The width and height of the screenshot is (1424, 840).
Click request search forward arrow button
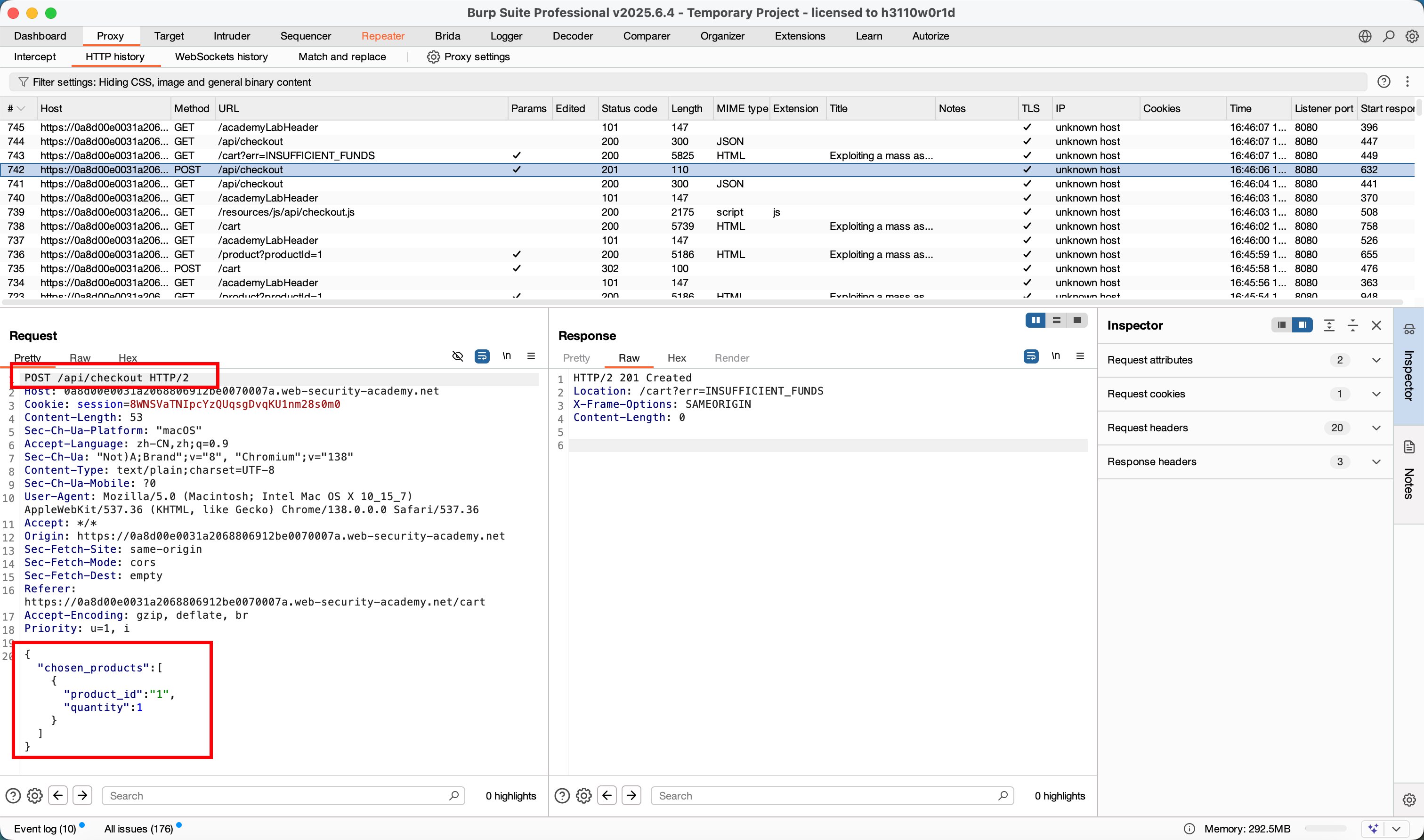pos(82,795)
